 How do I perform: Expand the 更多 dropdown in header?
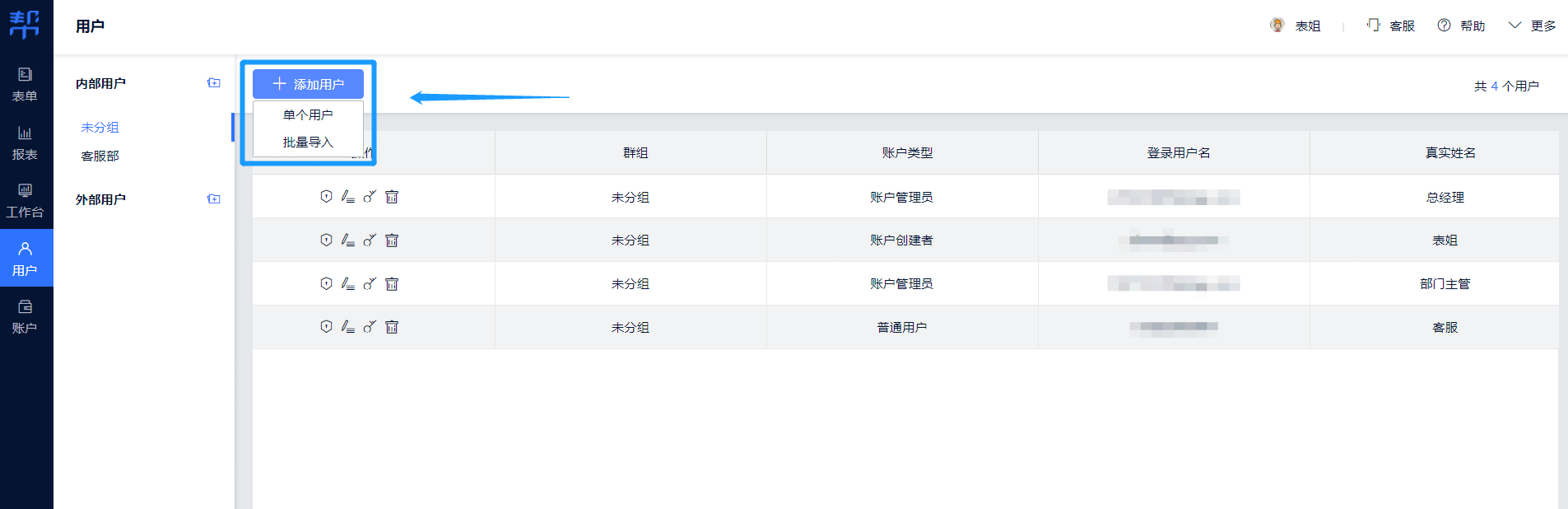click(x=1532, y=26)
